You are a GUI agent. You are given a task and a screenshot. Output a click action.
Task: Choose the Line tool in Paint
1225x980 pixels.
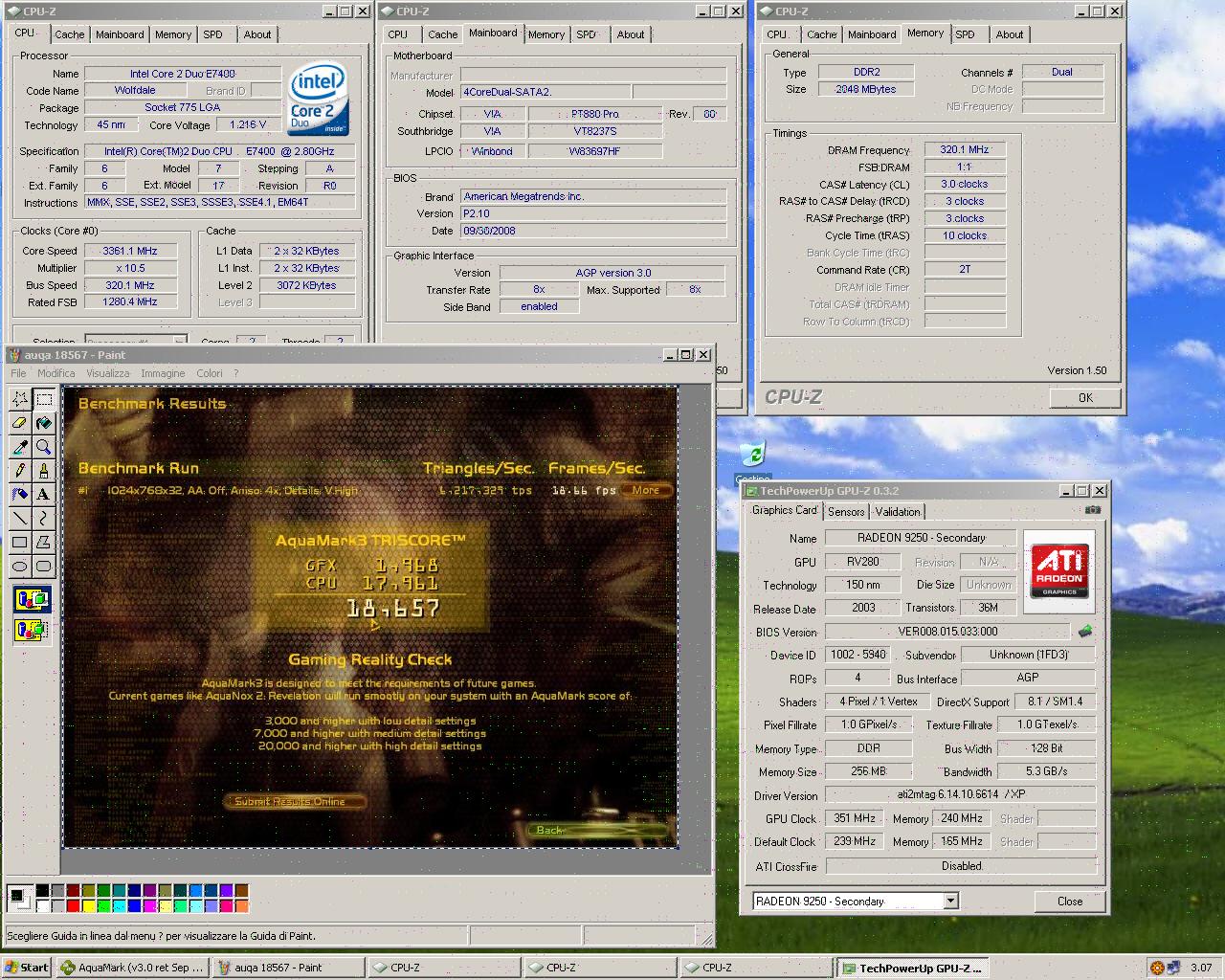point(20,518)
